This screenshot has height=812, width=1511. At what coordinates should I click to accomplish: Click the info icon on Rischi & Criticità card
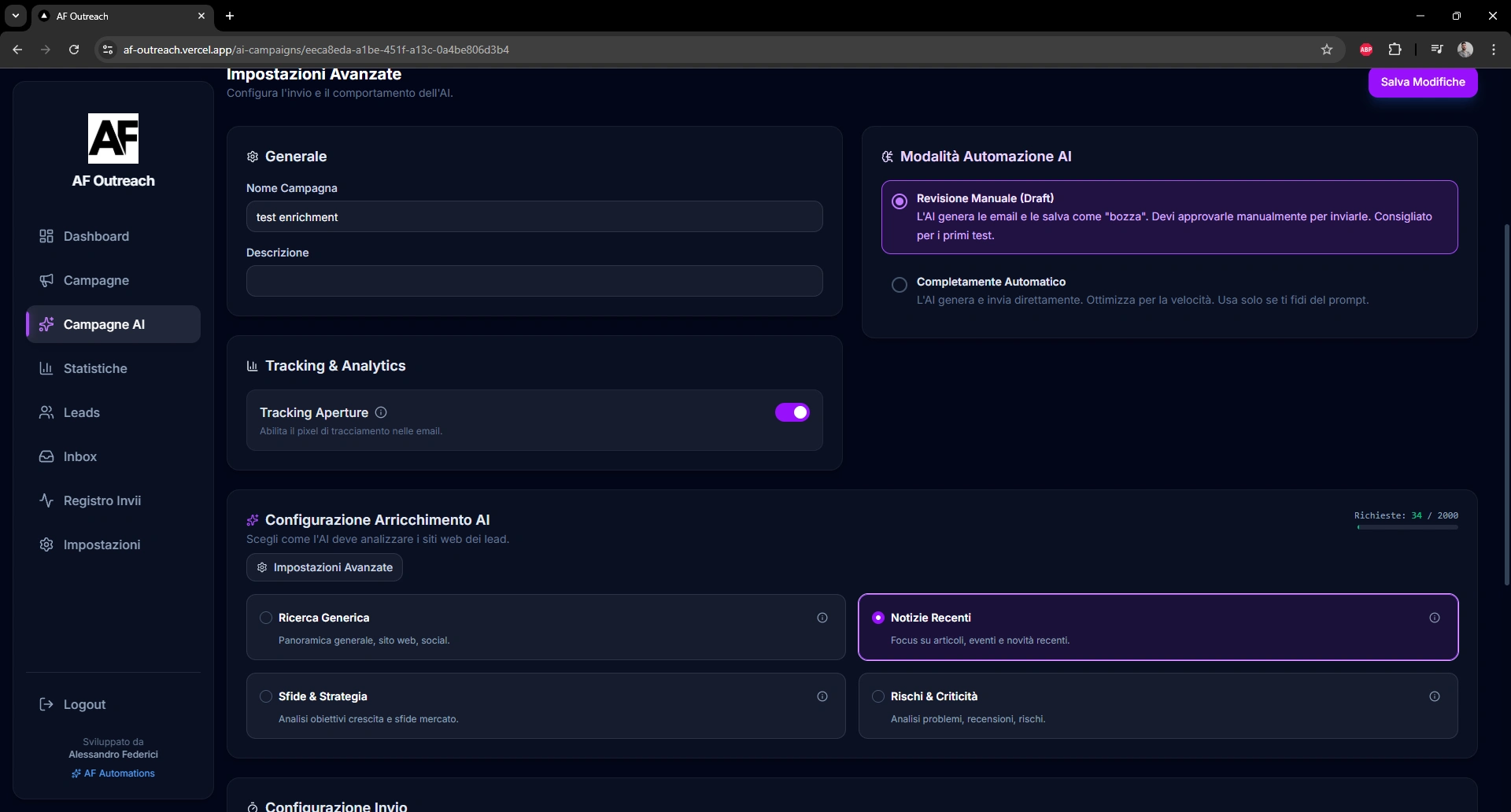click(x=1435, y=696)
